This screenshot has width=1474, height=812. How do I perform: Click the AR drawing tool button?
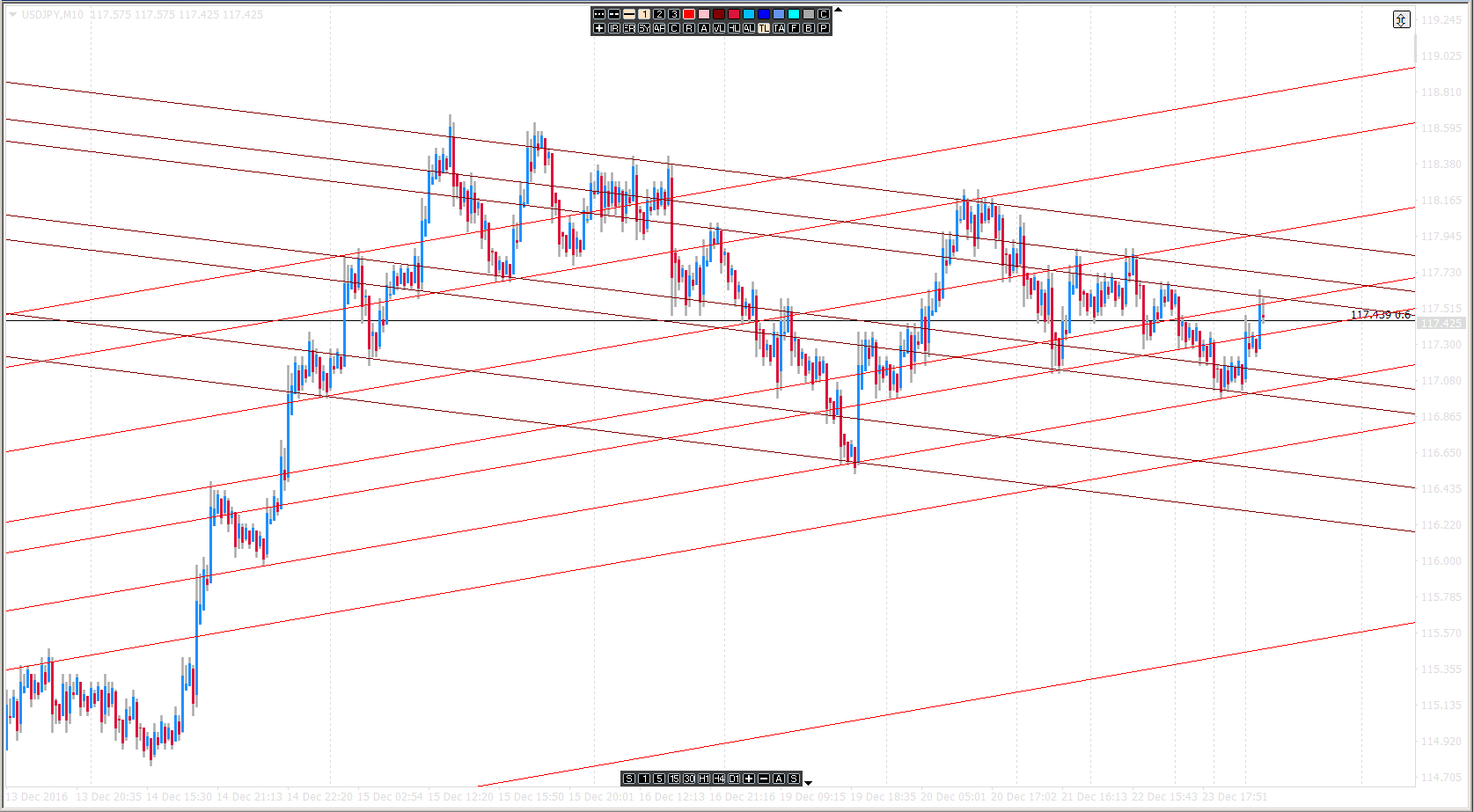point(659,28)
